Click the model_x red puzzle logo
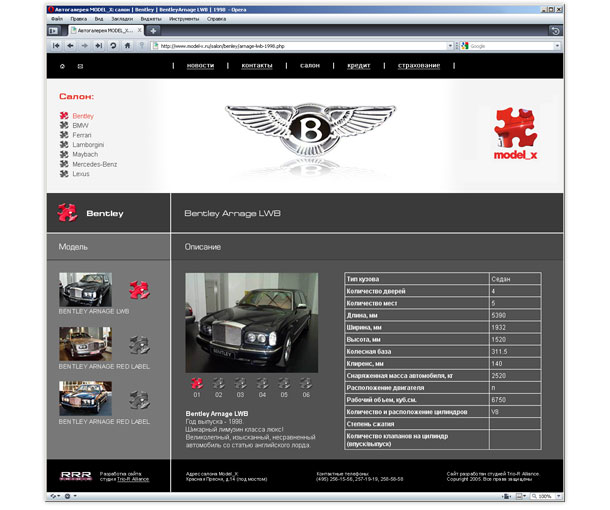 click(x=515, y=133)
